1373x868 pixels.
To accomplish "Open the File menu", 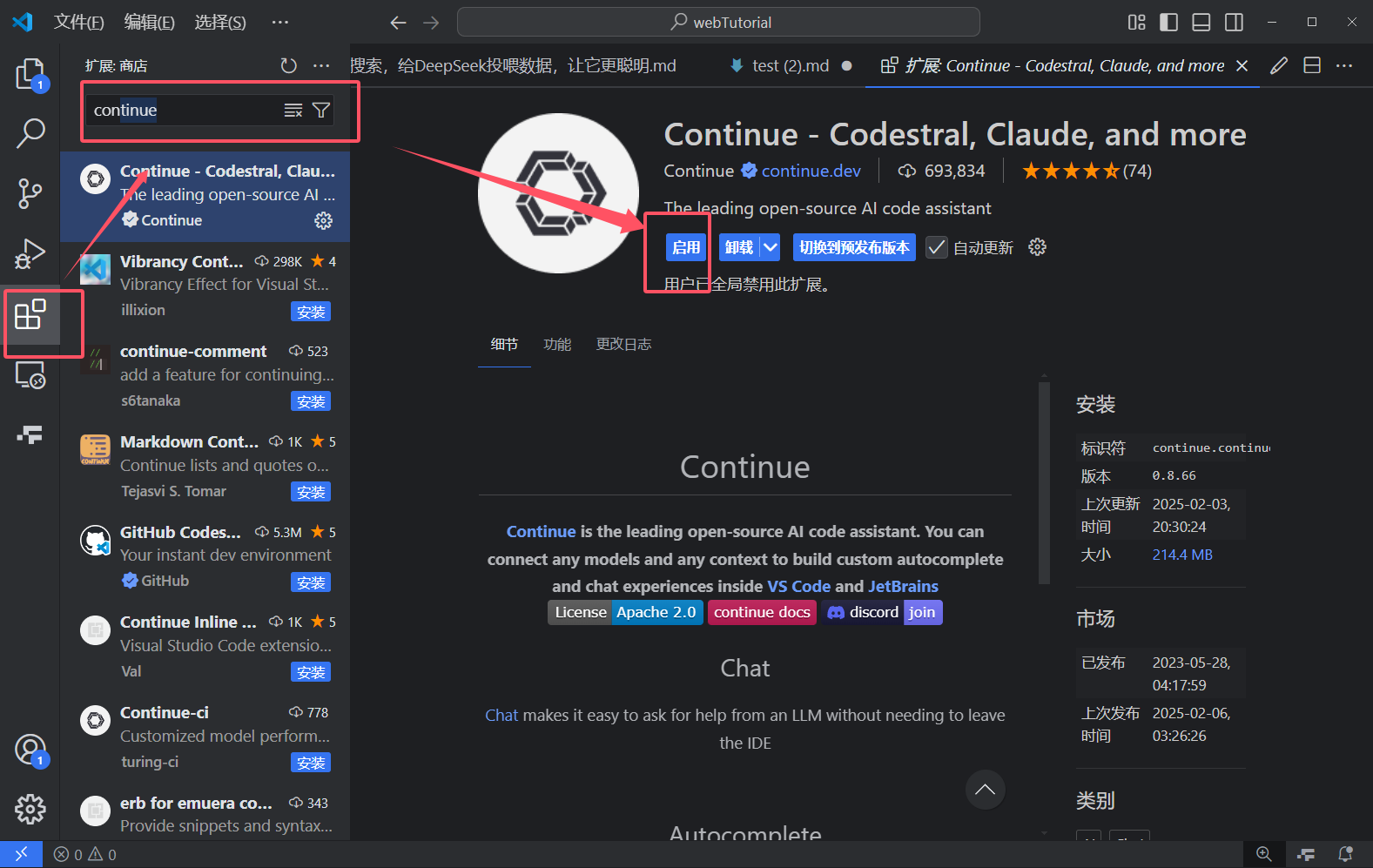I will click(79, 22).
